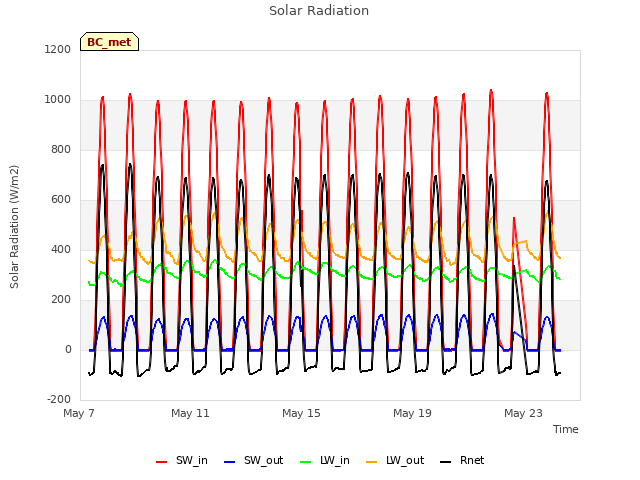Click the black Rnet legend color marker
Viewport: 640px width, 480px height.
(x=446, y=462)
